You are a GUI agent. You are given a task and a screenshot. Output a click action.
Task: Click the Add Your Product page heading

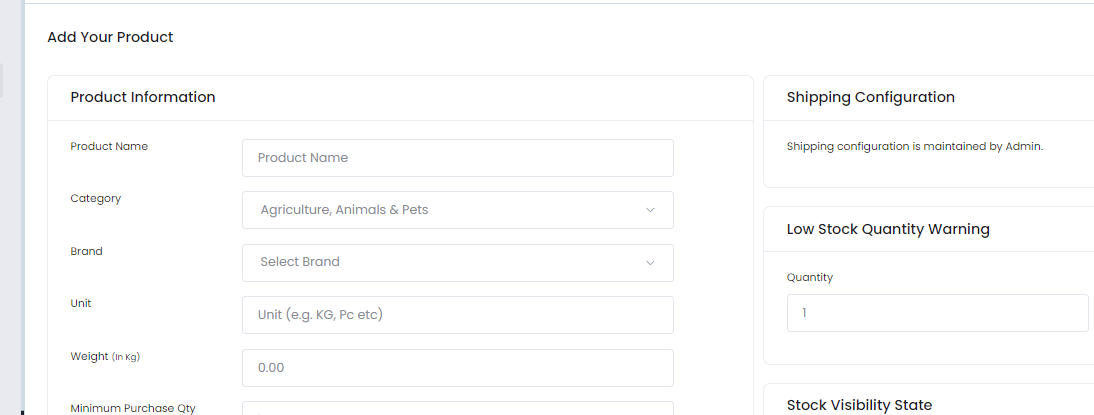(110, 37)
